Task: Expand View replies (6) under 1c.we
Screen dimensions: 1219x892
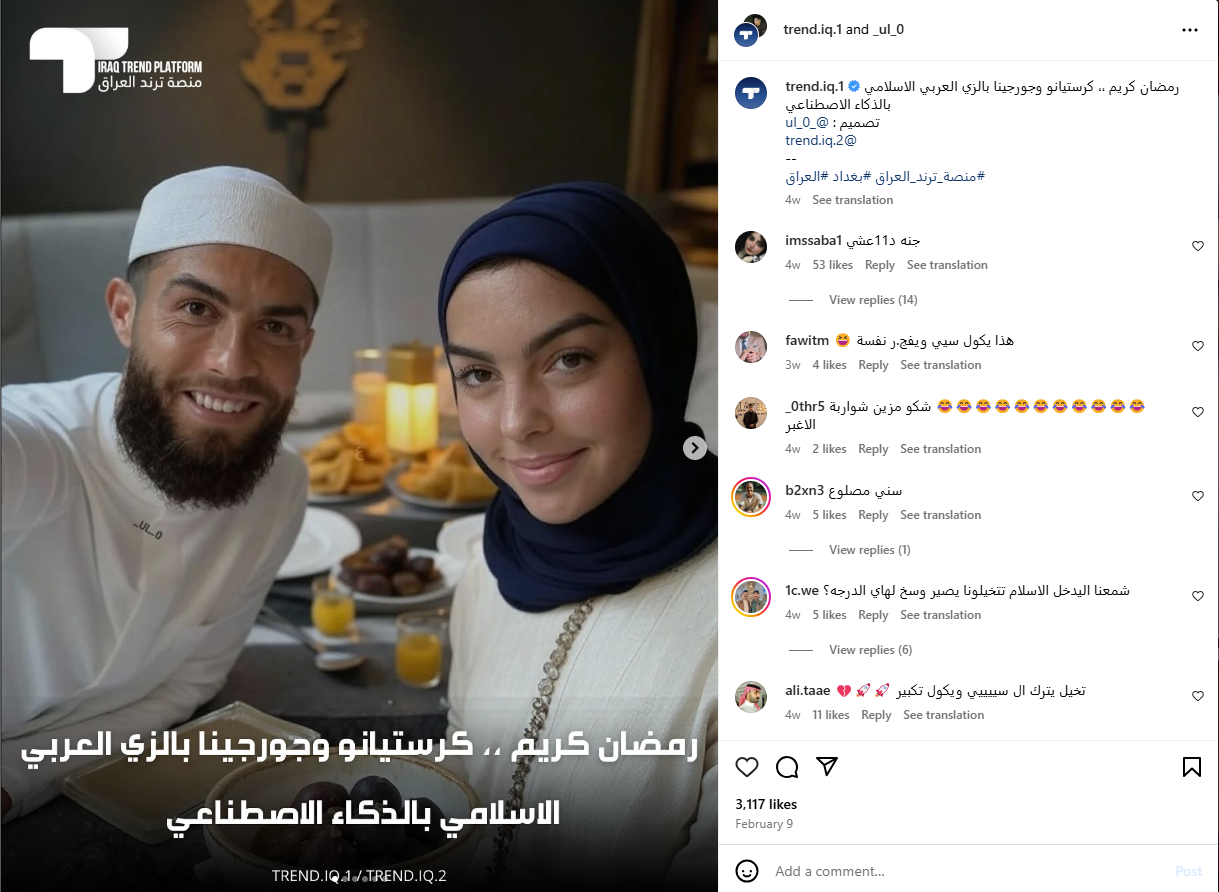Action: (x=870, y=650)
